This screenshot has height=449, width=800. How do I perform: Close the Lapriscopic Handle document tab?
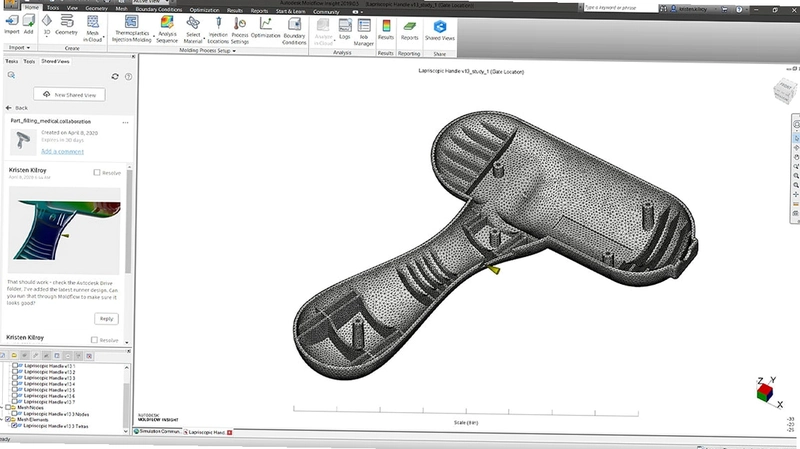click(230, 432)
